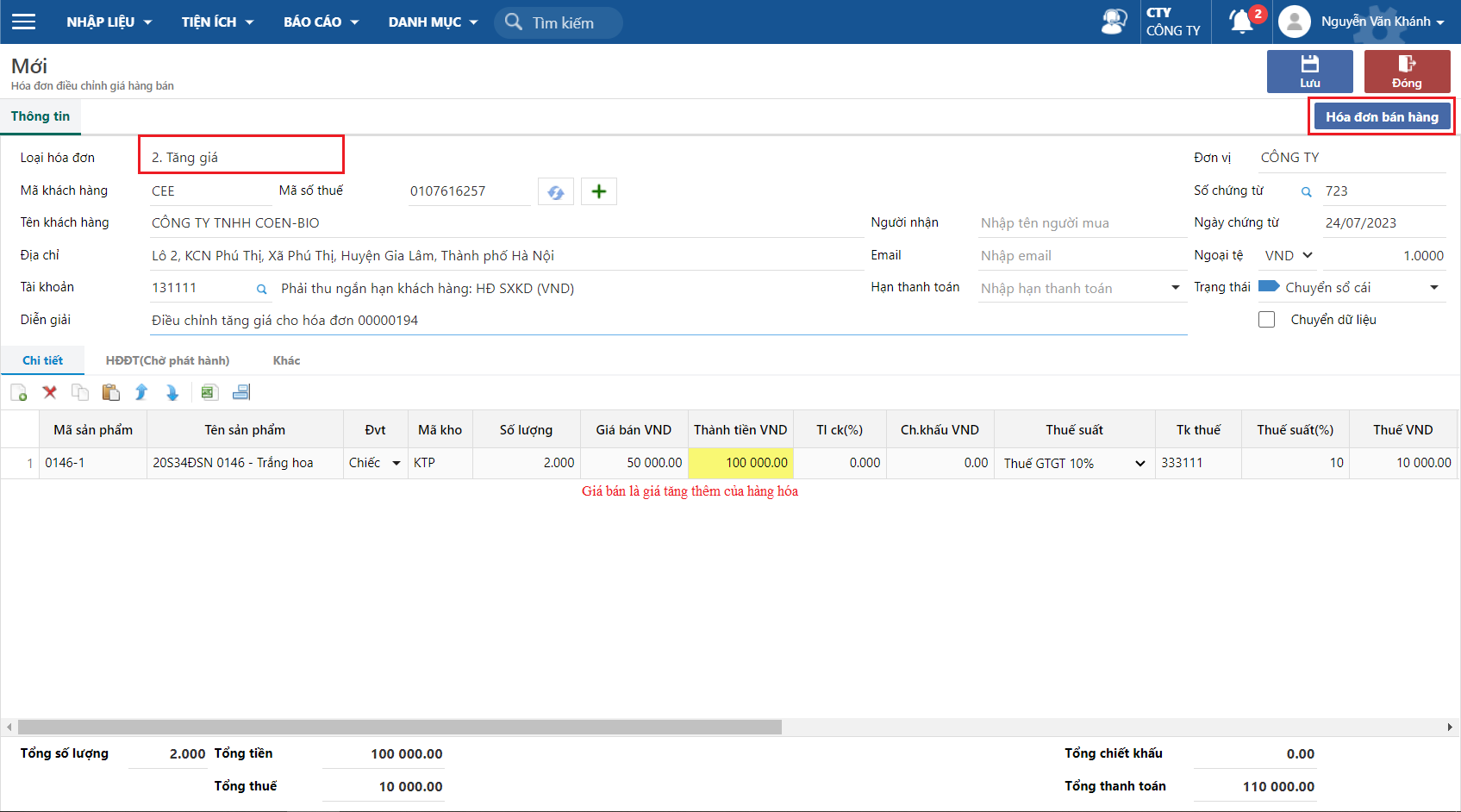Open the Ngoại tệ VND dropdown

[x=1289, y=256]
